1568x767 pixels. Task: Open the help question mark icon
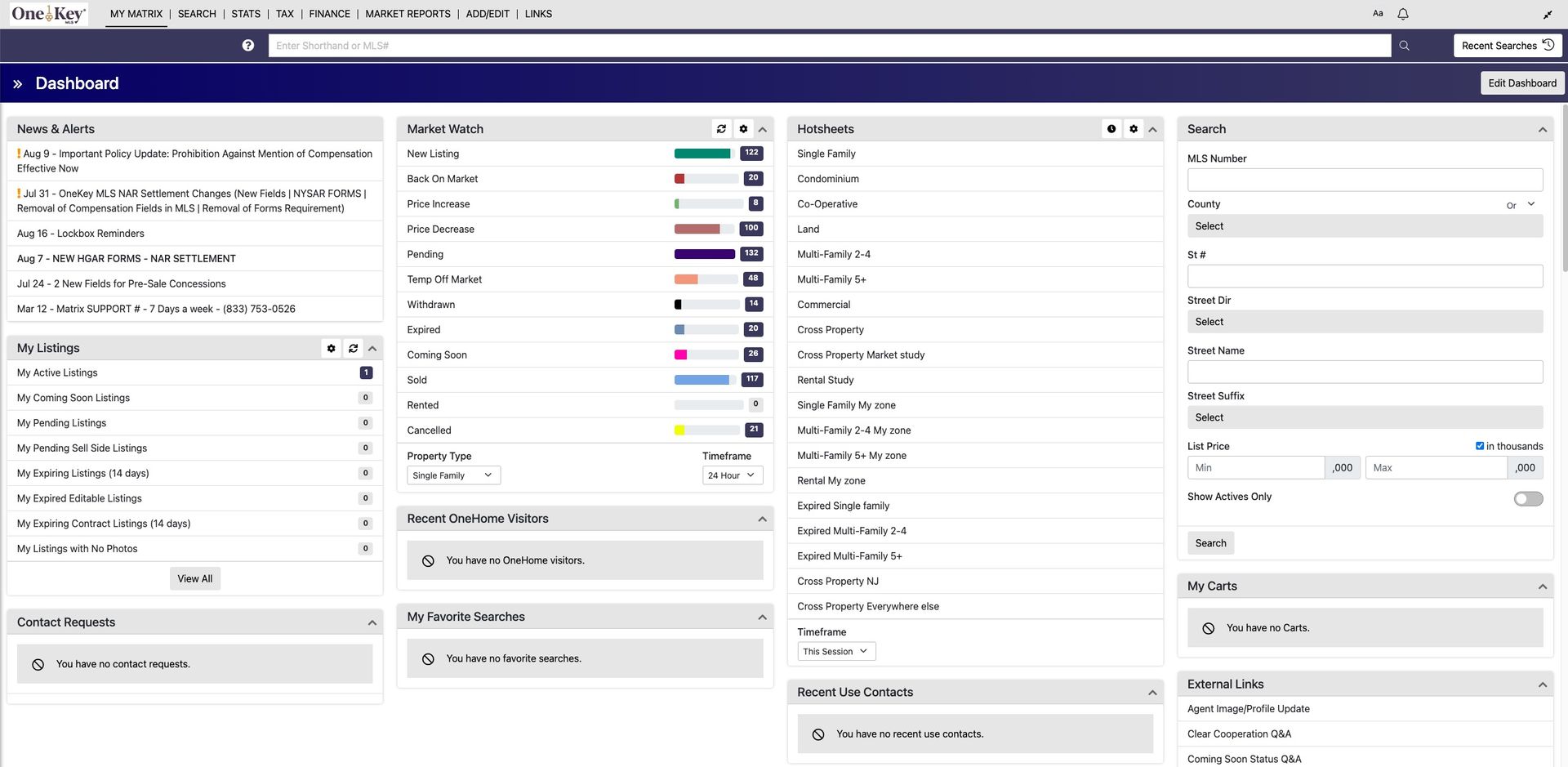point(247,45)
